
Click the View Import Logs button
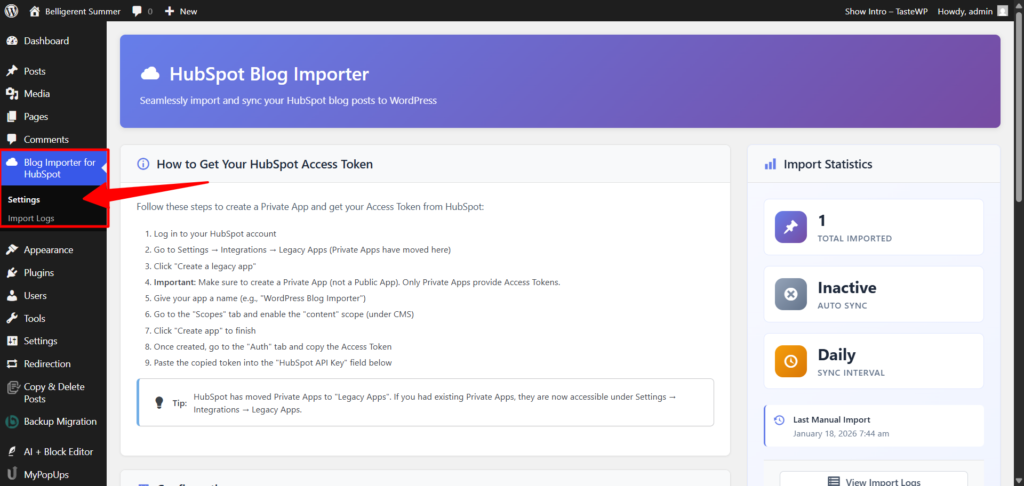(x=873, y=481)
